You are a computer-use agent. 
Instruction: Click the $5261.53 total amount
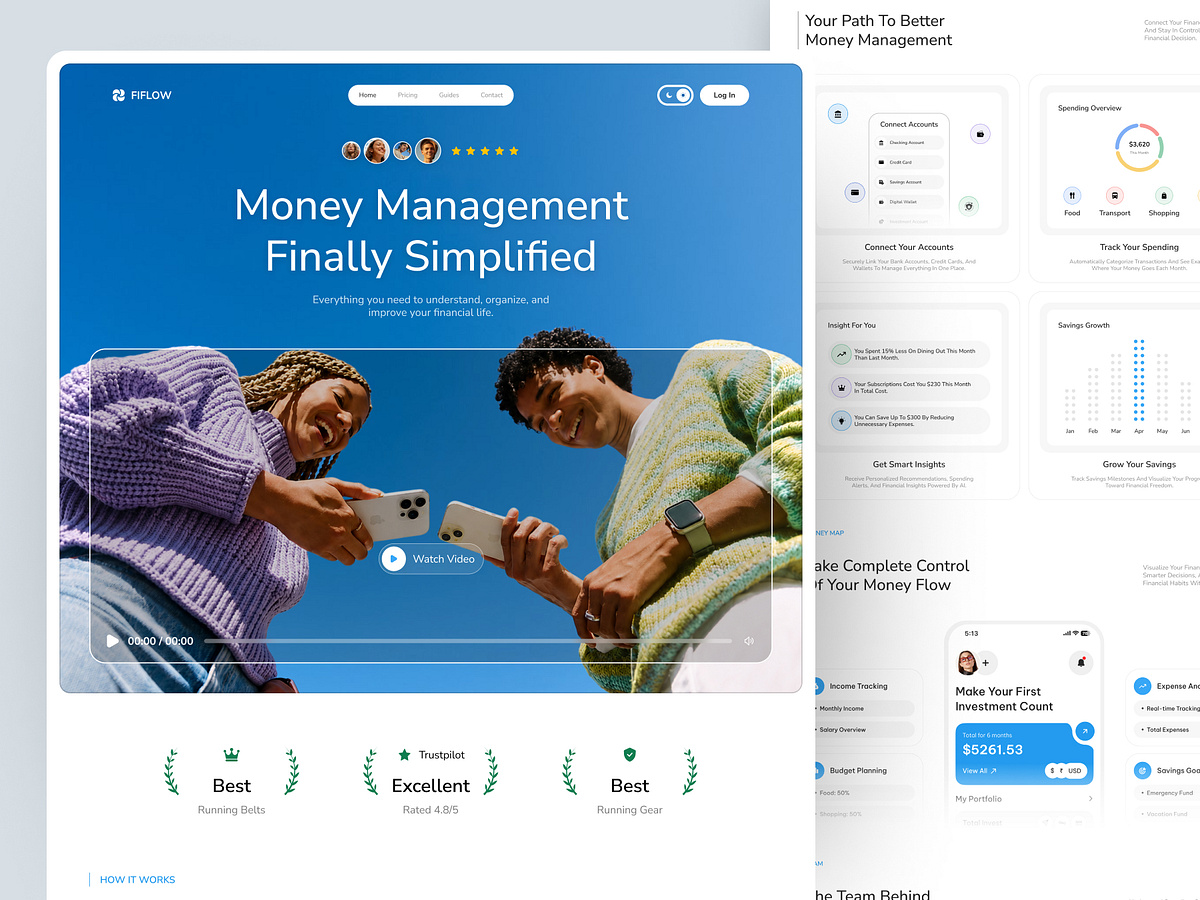click(992, 749)
